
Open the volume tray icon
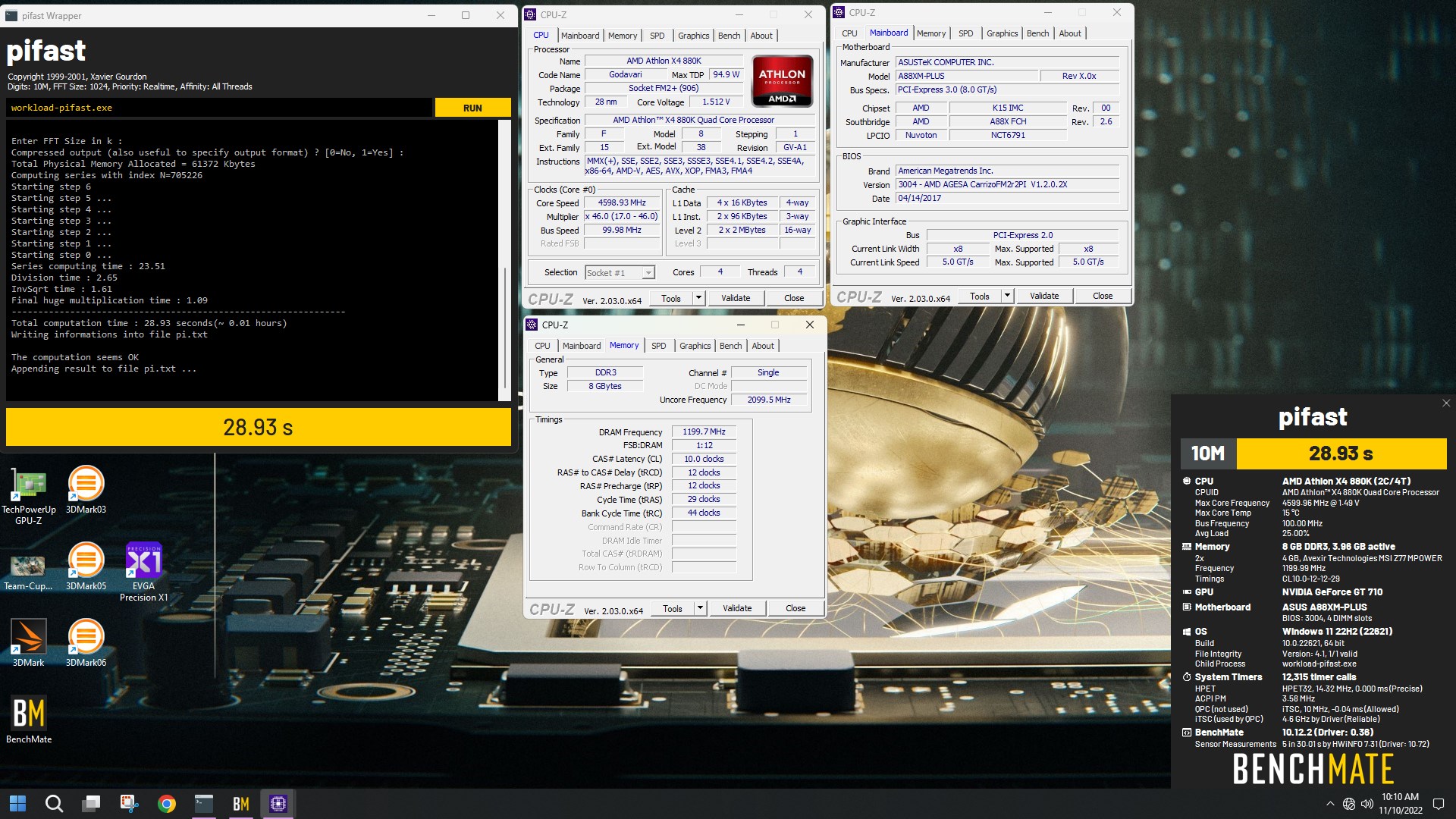pos(1367,804)
